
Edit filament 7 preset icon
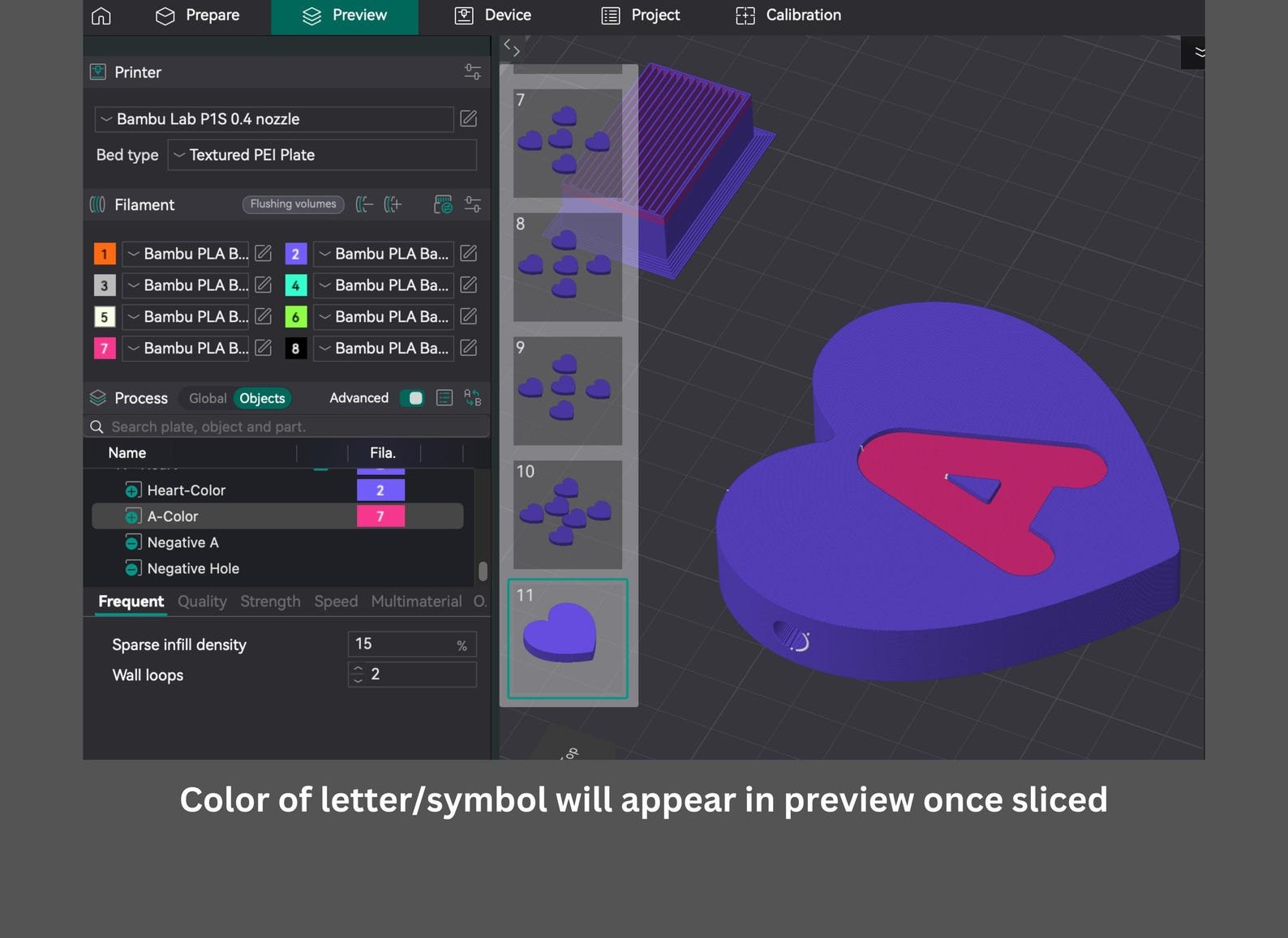click(x=264, y=348)
